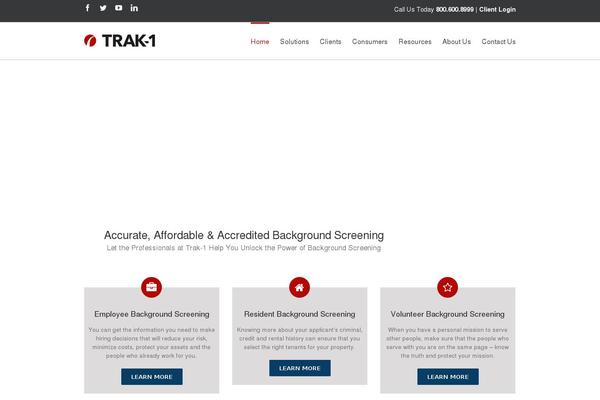The height and width of the screenshot is (400, 600).
Task: Open the Twitter social icon
Action: pos(103,8)
